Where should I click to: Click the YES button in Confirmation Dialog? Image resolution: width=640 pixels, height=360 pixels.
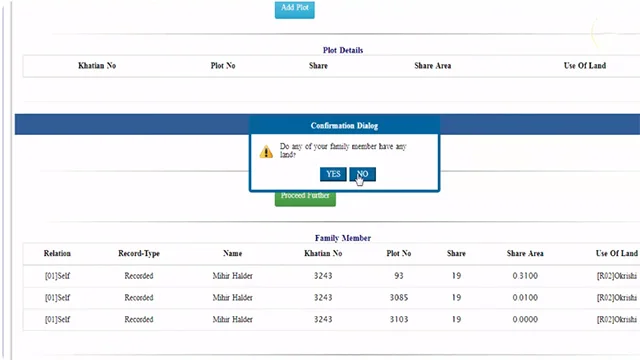pos(333,174)
